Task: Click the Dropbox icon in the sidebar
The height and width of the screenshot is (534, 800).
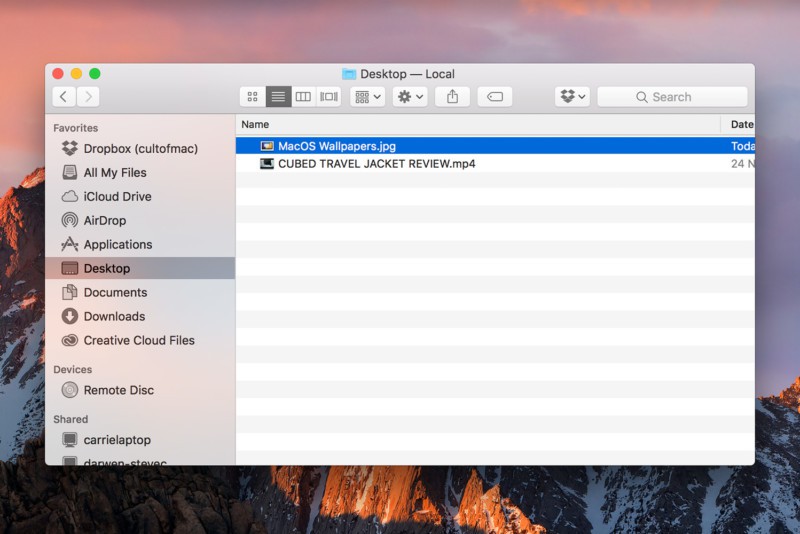Action: pyautogui.click(x=70, y=148)
